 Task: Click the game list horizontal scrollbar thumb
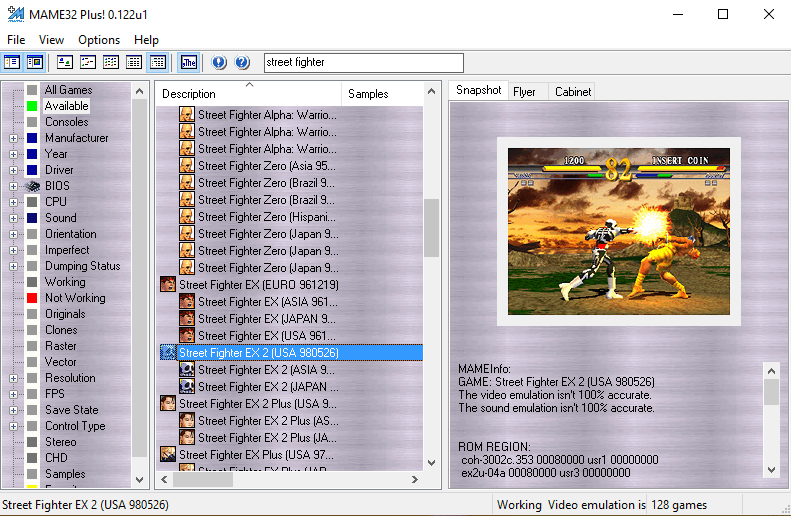pyautogui.click(x=203, y=479)
